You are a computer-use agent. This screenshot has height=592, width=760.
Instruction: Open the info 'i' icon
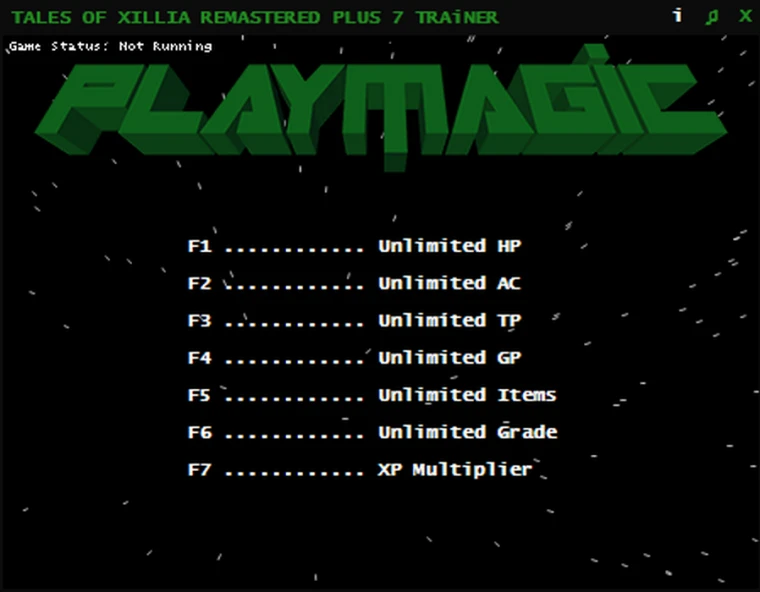point(678,16)
